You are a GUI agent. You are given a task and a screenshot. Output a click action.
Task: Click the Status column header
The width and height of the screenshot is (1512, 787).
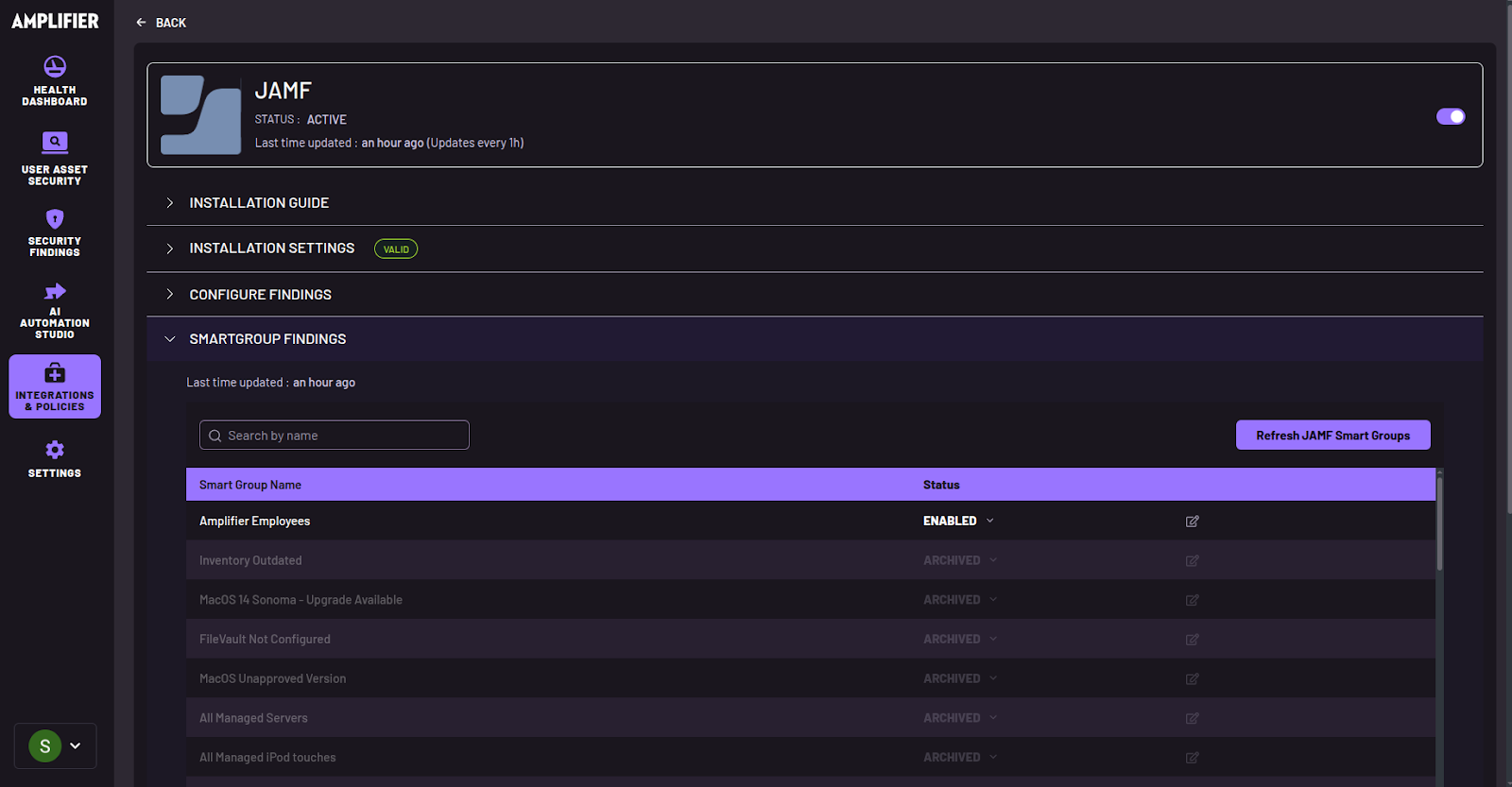(x=941, y=485)
